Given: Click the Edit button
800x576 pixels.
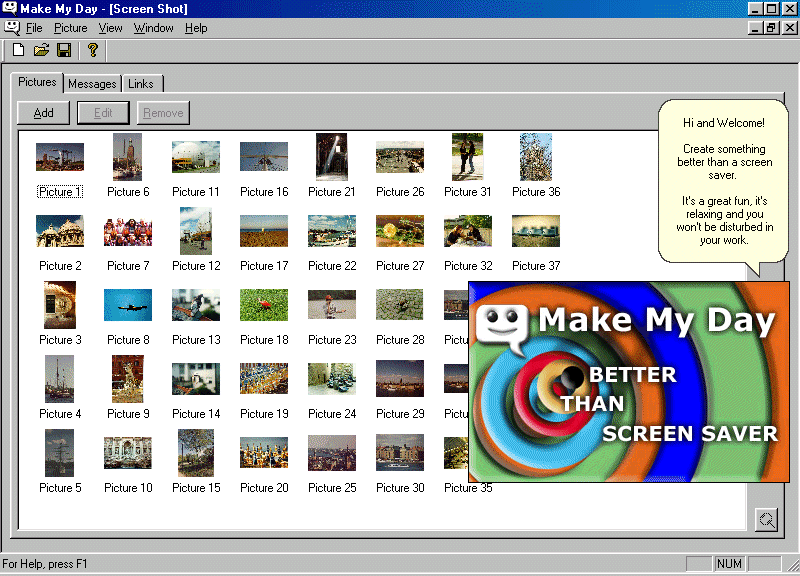Looking at the screenshot, I should 103,113.
